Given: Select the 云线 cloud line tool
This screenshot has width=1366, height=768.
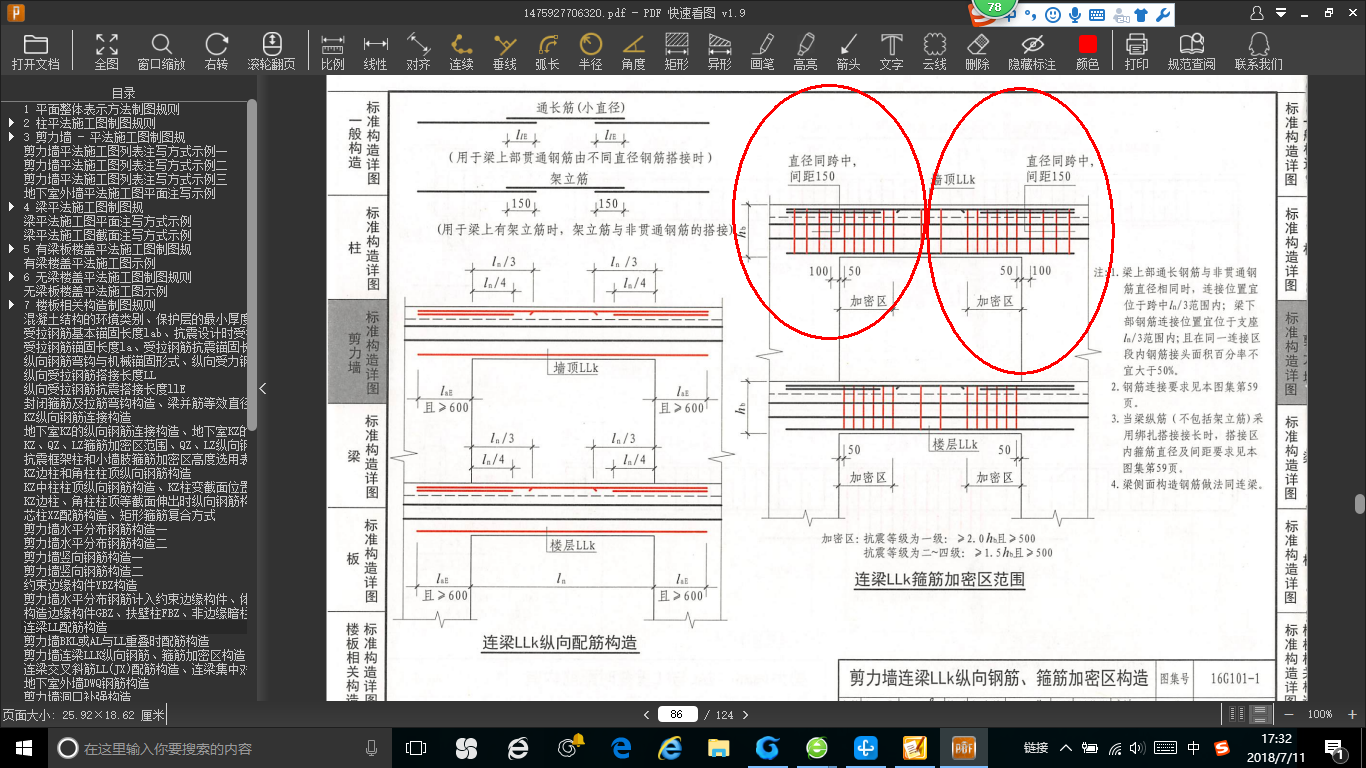Looking at the screenshot, I should (x=934, y=51).
